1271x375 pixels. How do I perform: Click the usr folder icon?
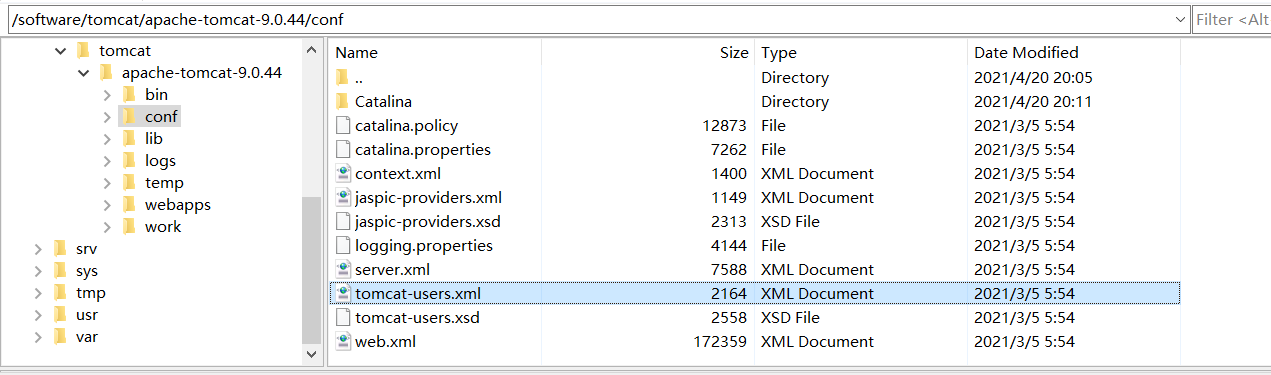[60, 315]
